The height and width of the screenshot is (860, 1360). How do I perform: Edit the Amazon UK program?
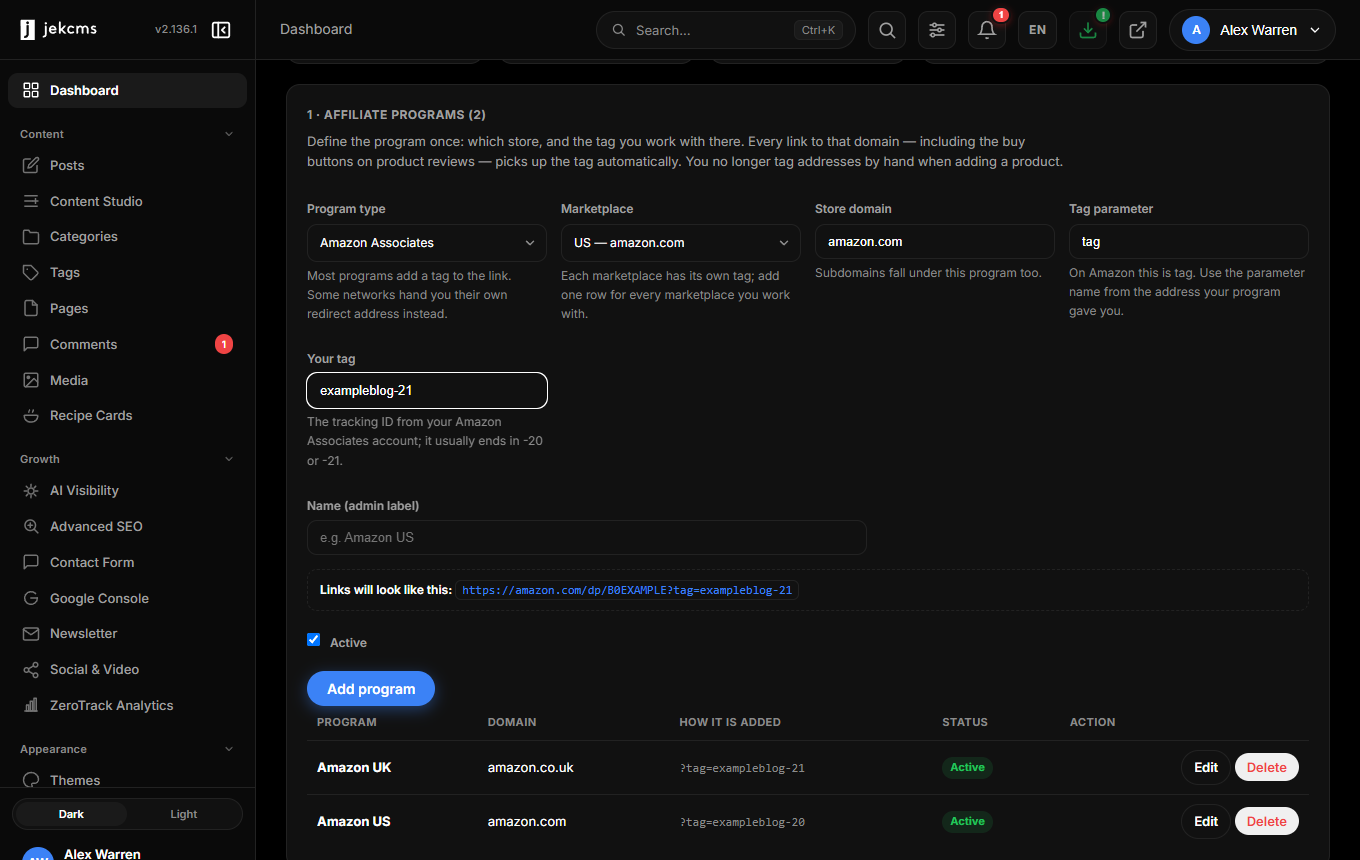tap(1206, 768)
